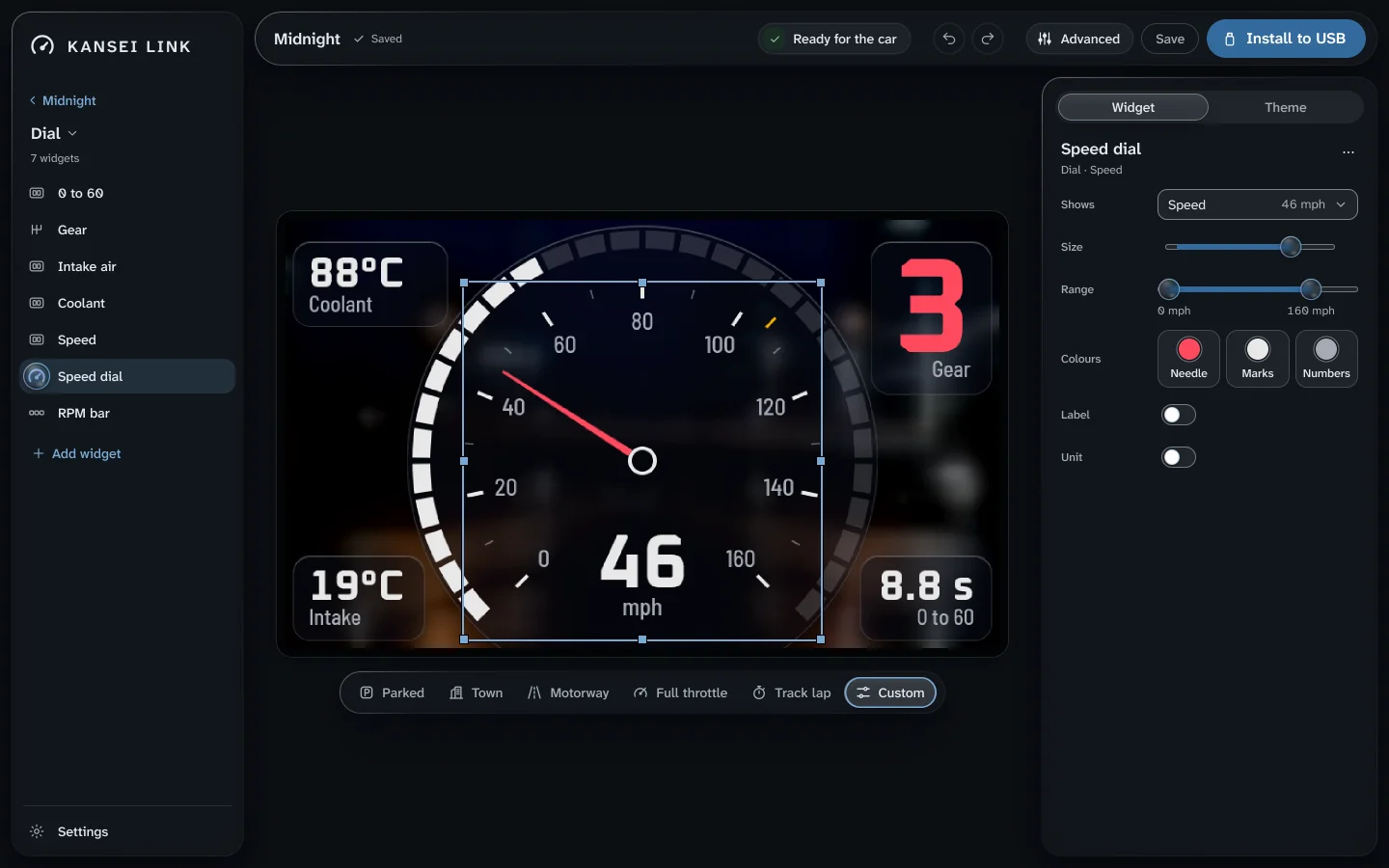This screenshot has width=1389, height=868.
Task: Click the Coolant widget icon in sidebar
Action: (x=37, y=303)
